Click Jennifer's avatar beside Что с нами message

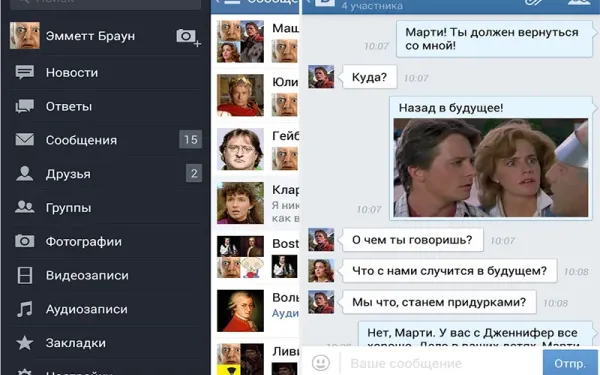(321, 271)
